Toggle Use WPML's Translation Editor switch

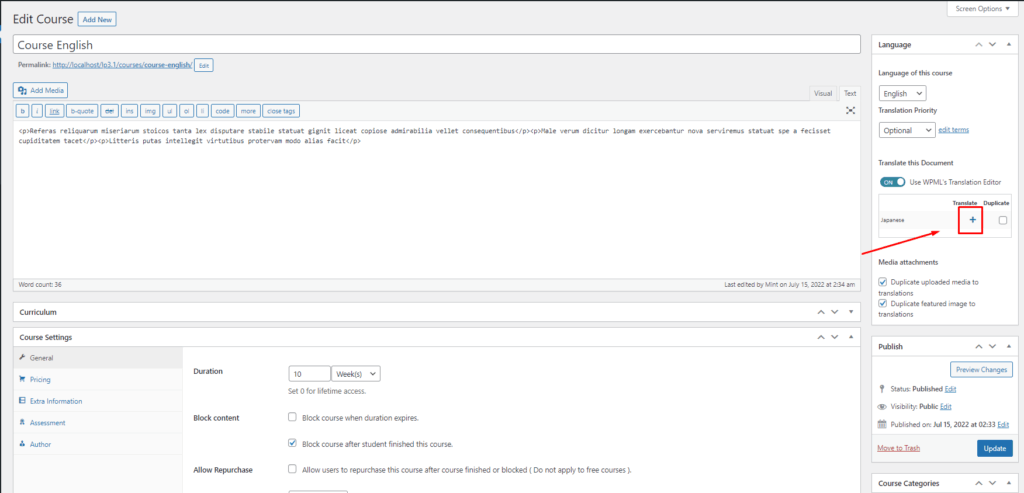click(x=892, y=182)
